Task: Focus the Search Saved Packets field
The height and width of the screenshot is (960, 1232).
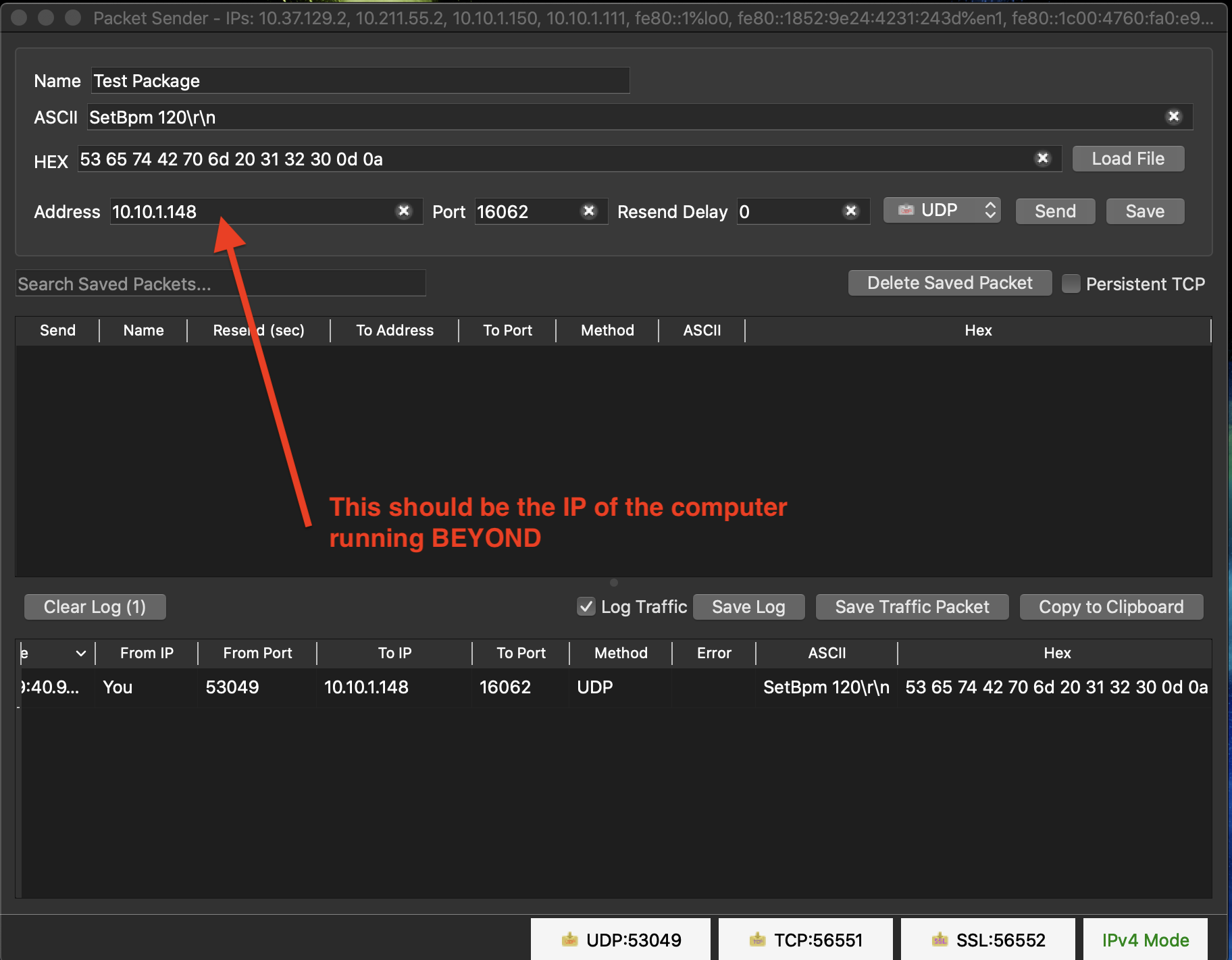Action: 220,284
